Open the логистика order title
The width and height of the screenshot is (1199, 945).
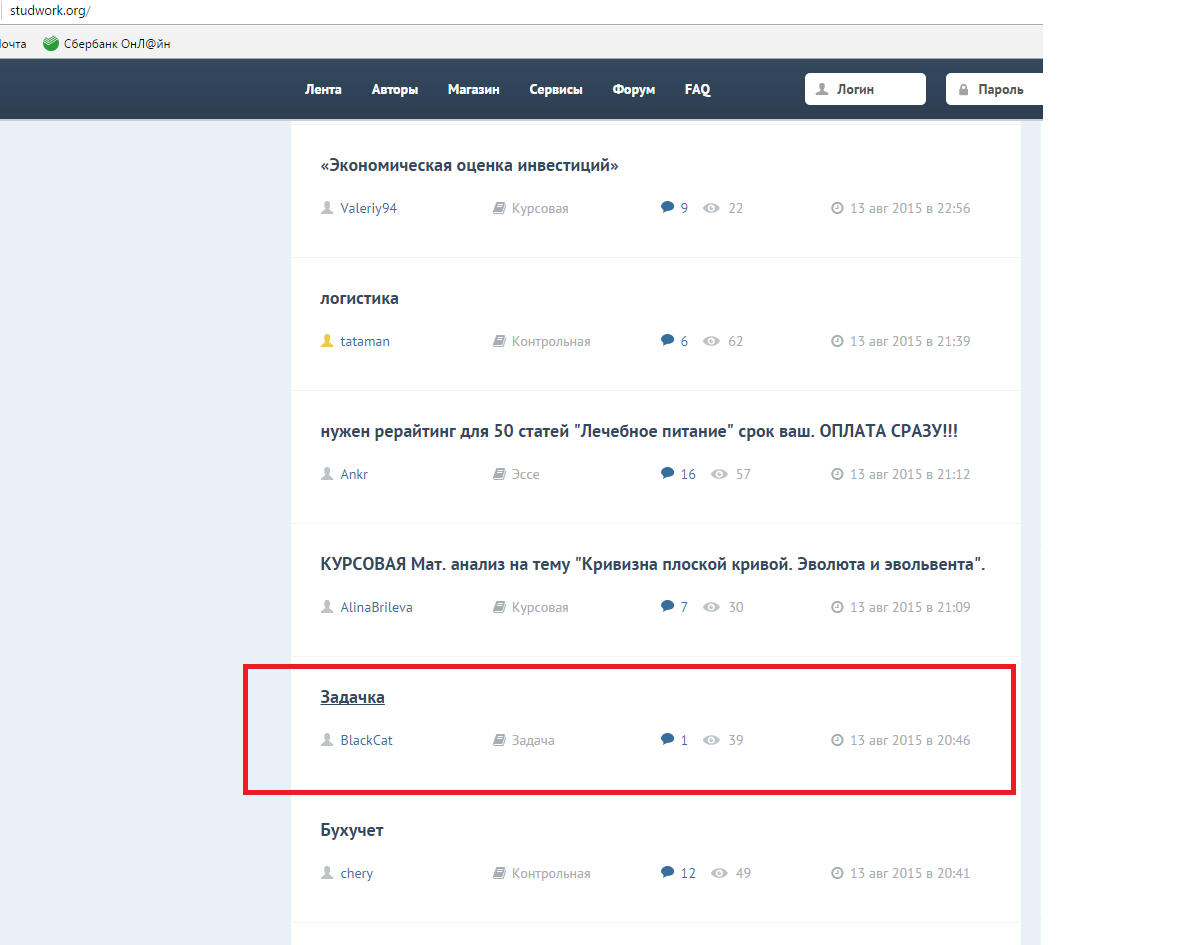pos(359,298)
